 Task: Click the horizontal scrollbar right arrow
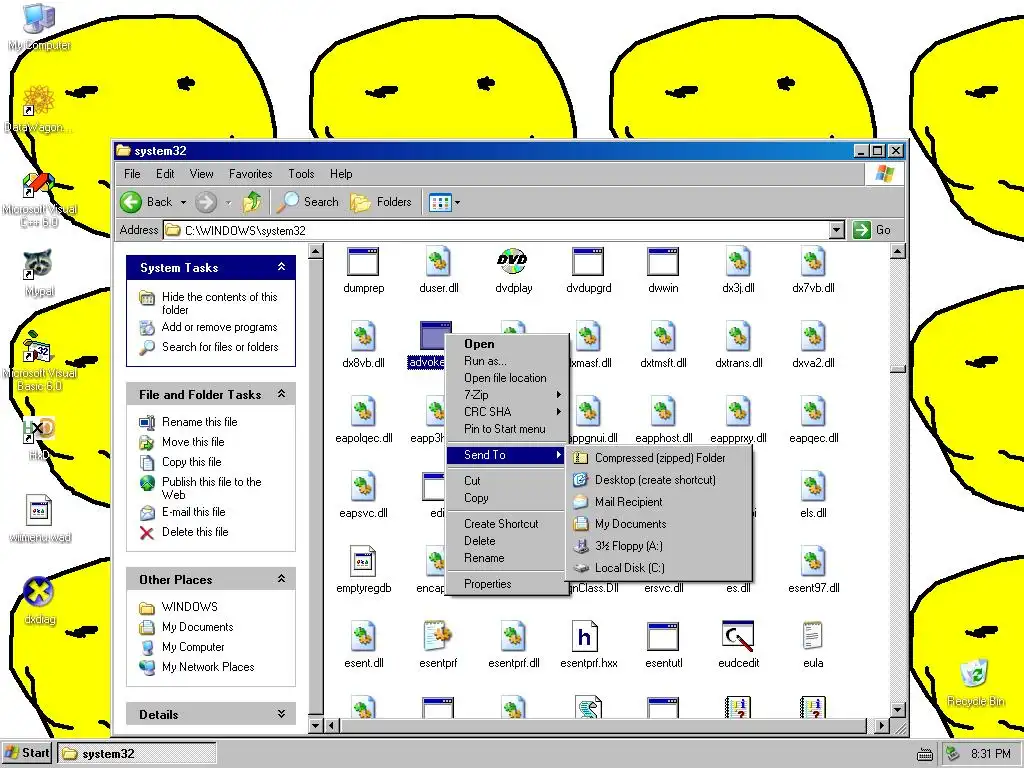(882, 725)
